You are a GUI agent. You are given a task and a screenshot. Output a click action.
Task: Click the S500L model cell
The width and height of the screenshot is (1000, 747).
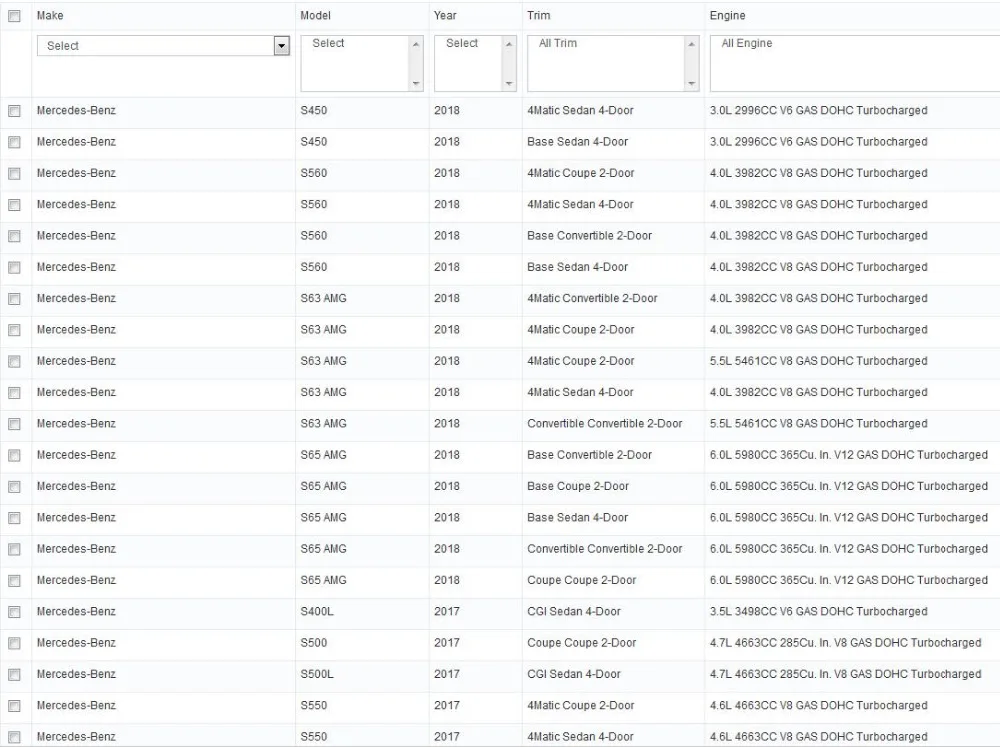tap(317, 674)
